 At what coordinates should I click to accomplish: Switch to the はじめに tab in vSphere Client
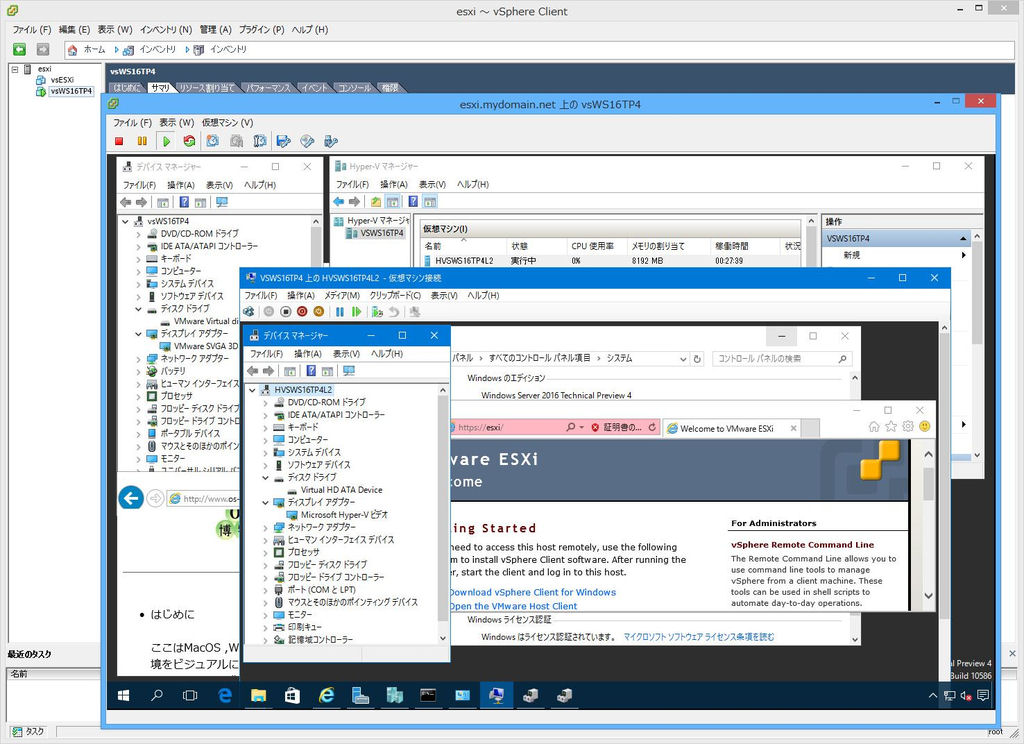[127, 88]
